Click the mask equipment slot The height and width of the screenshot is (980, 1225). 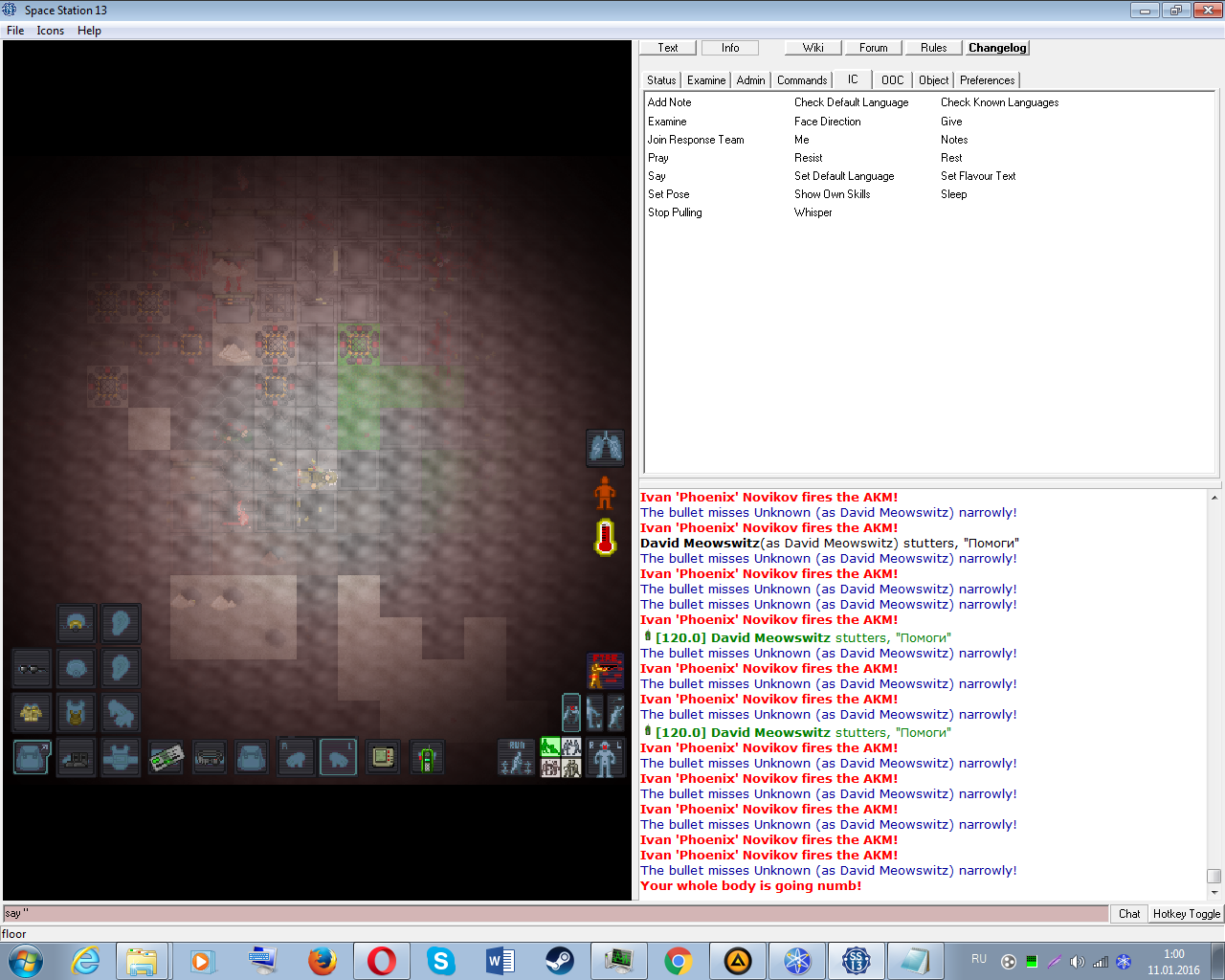point(76,668)
